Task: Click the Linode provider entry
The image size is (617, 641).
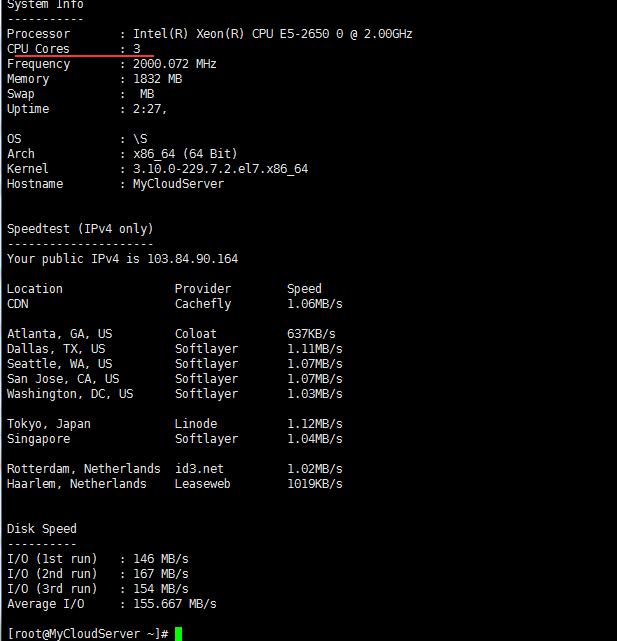Action: [x=196, y=424]
